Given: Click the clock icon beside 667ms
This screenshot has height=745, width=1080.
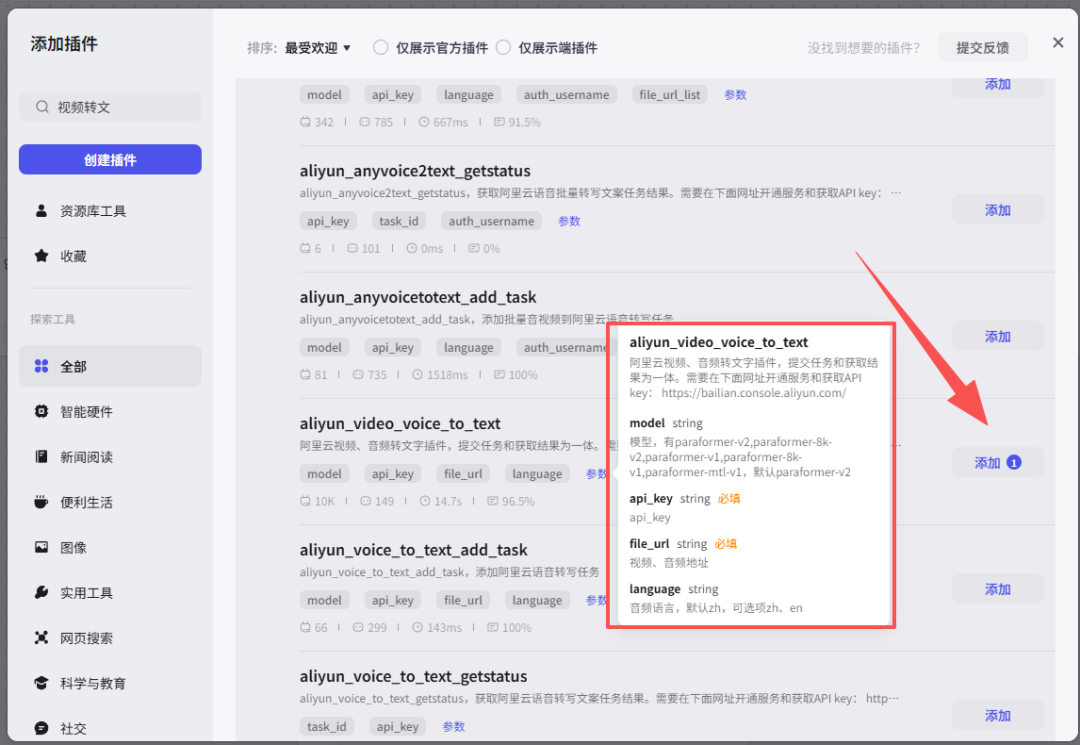Looking at the screenshot, I should [x=424, y=122].
